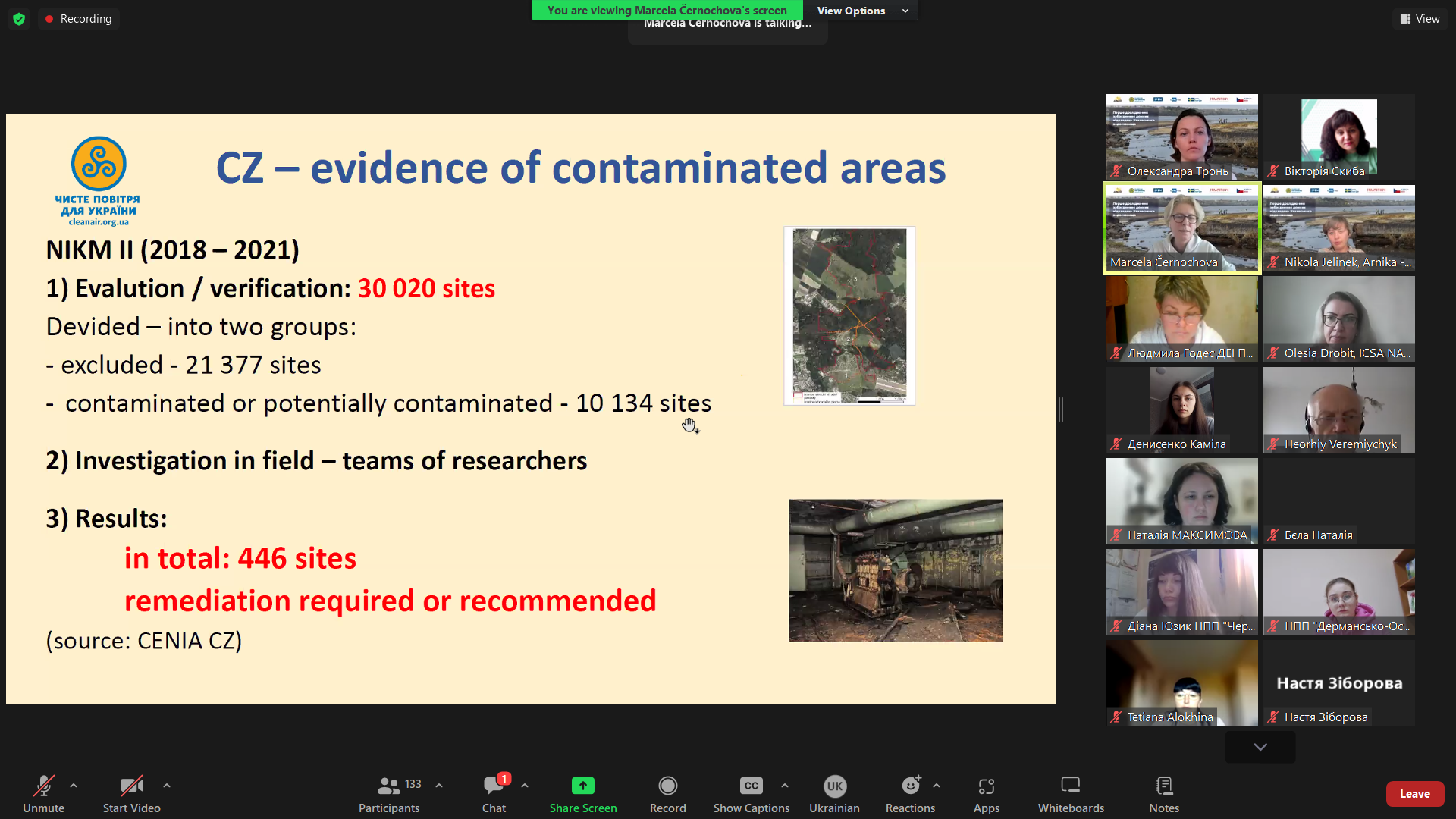Start Video using the camera toggle
This screenshot has width=1456, height=819.
131,786
